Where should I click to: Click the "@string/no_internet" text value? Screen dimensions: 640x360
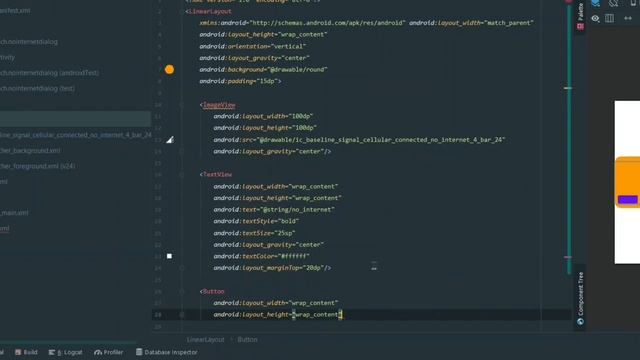(297, 210)
